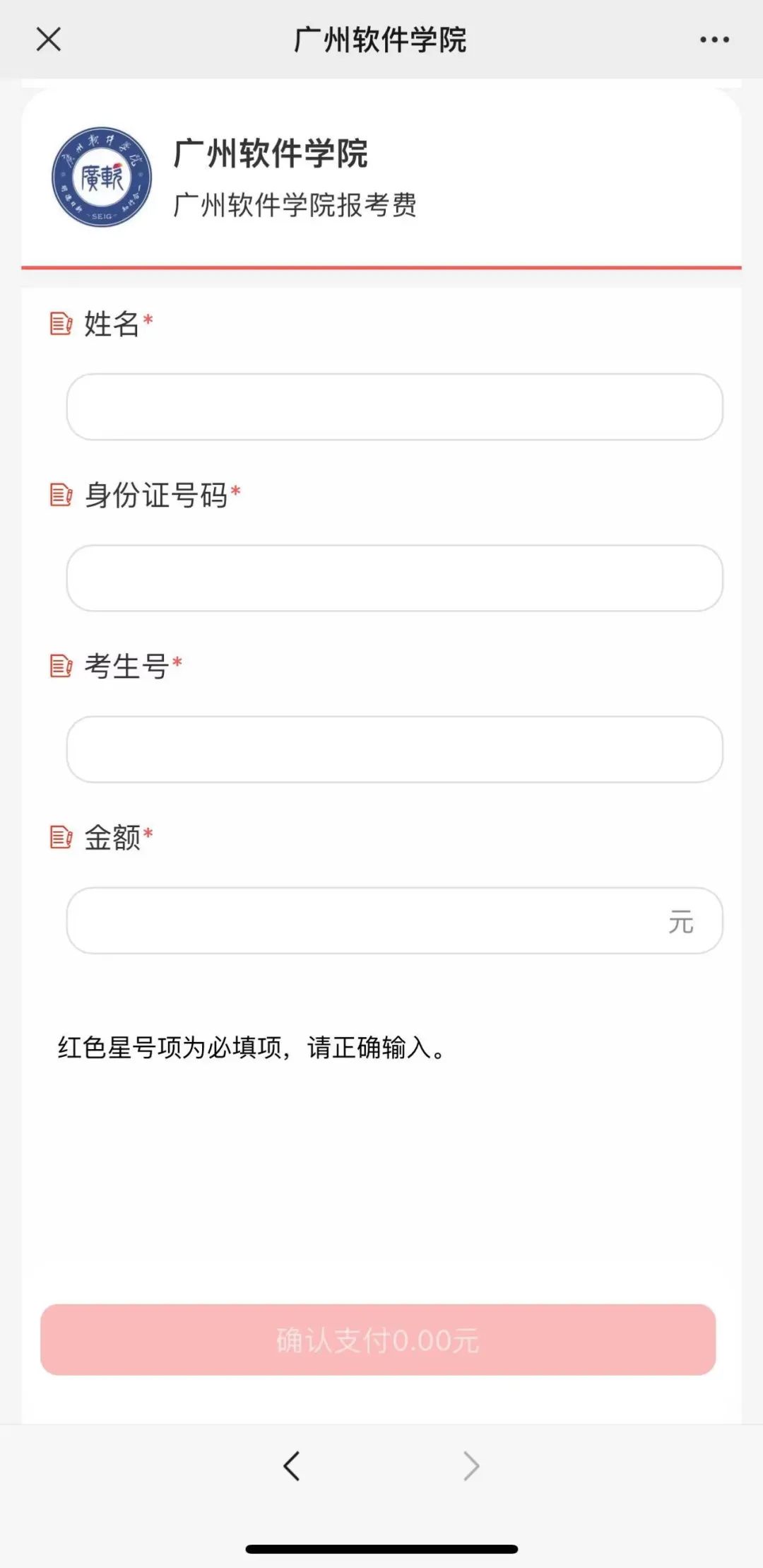Click the 身份证号码 field label
Image resolution: width=763 pixels, height=1568 pixels.
point(156,495)
